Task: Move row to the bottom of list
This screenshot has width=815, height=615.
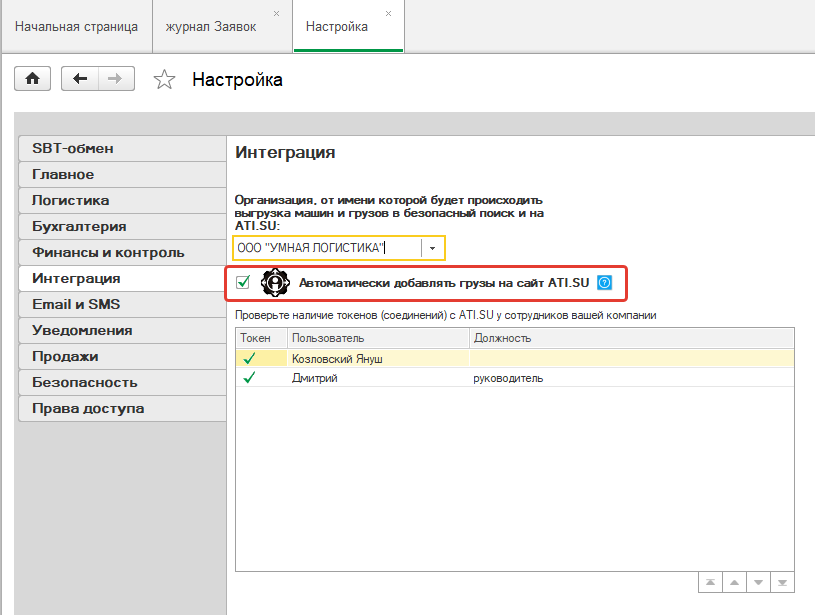Action: pyautogui.click(x=782, y=582)
